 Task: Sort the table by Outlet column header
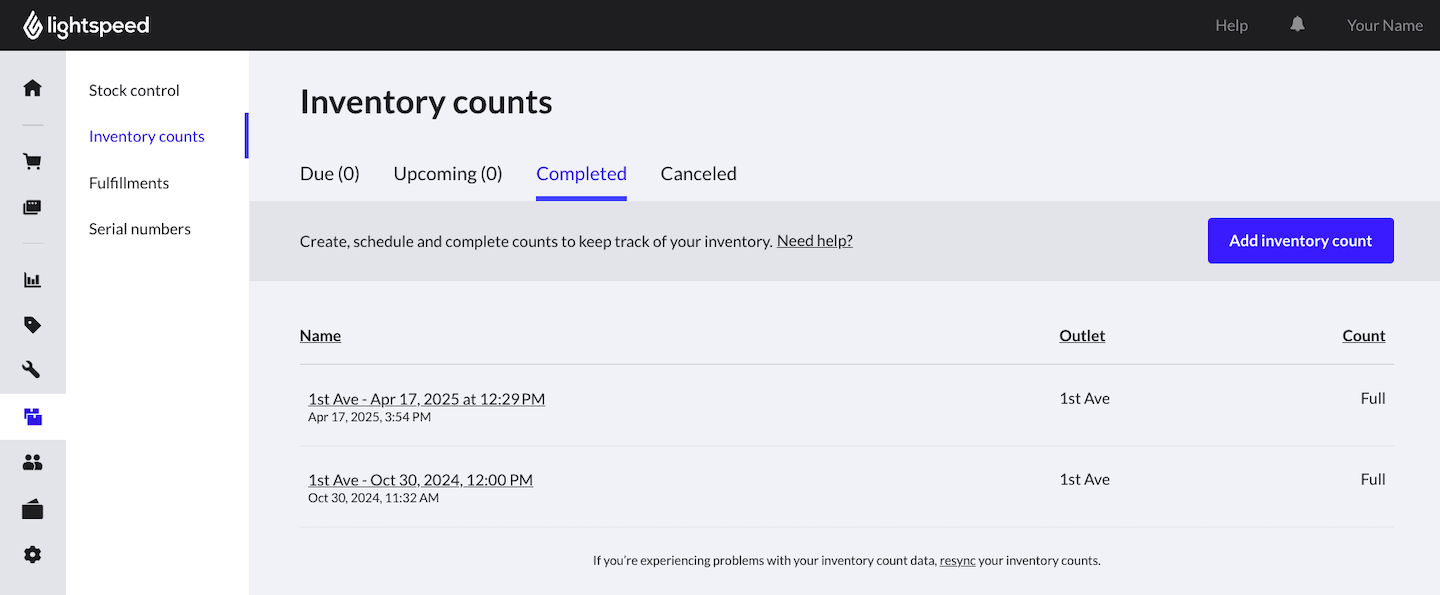(x=1082, y=336)
